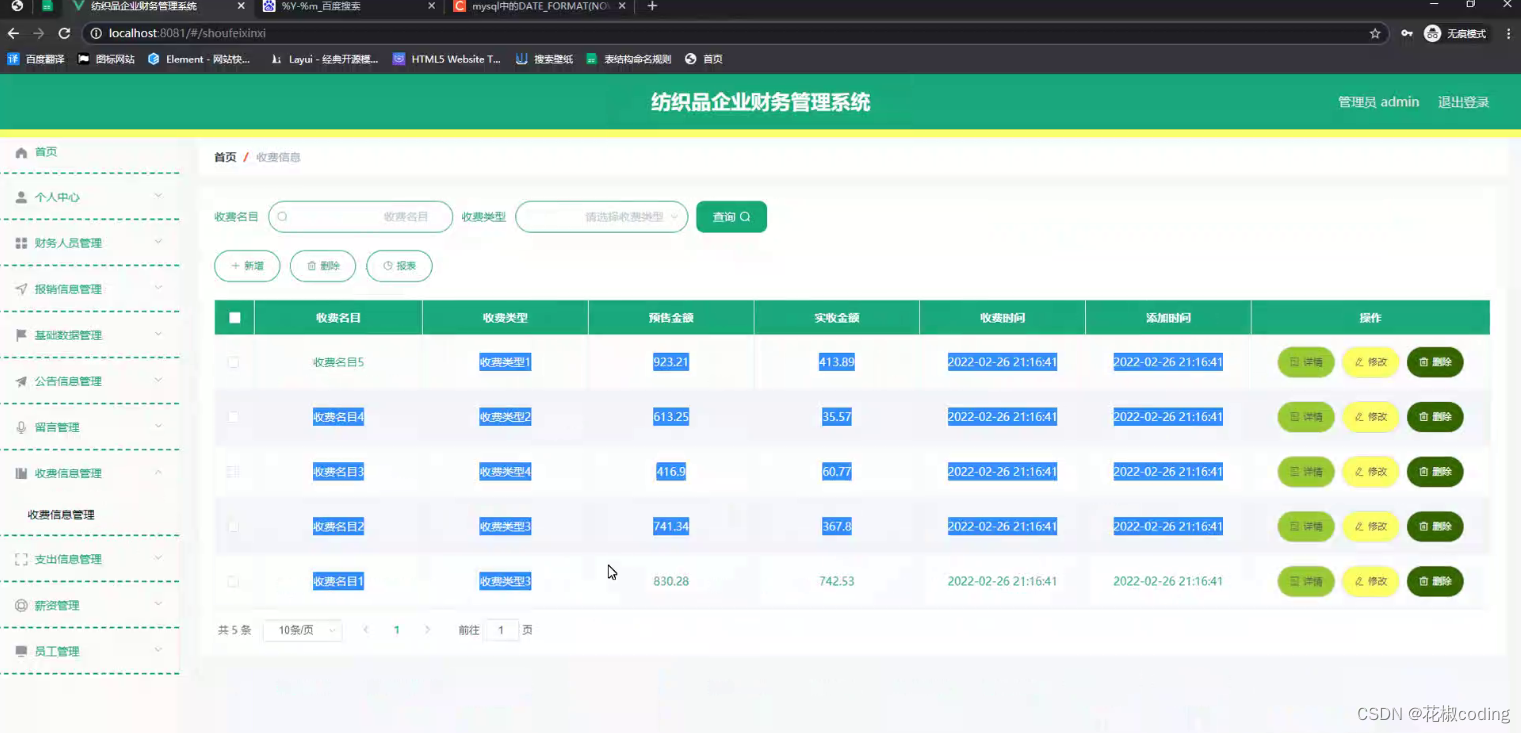The height and width of the screenshot is (733, 1525).
Task: Expand the 薪资管理 menu chevron
Action: (x=158, y=604)
